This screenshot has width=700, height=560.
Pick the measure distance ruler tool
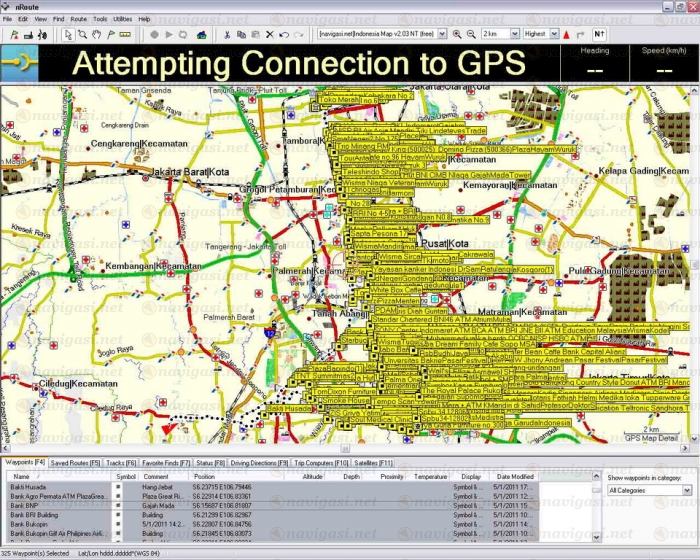click(125, 33)
